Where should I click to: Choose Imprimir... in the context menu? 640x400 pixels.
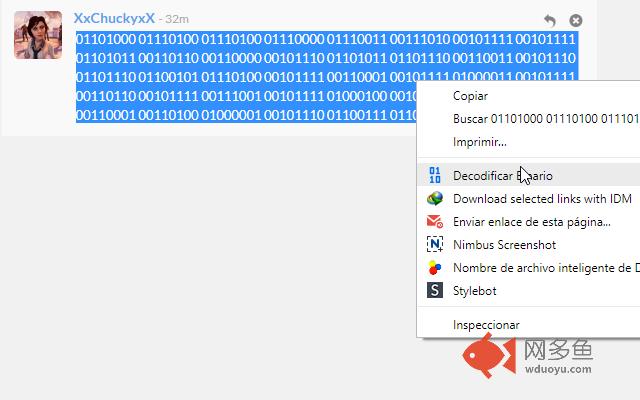(529, 142)
